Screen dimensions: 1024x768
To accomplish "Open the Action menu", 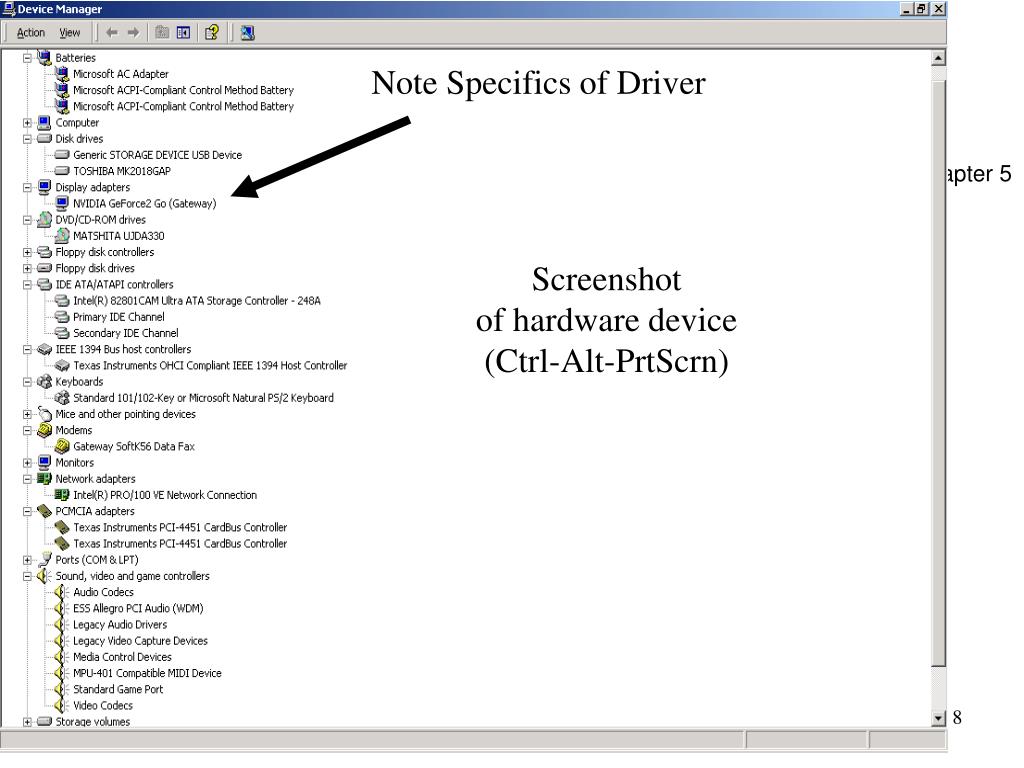I will point(30,32).
